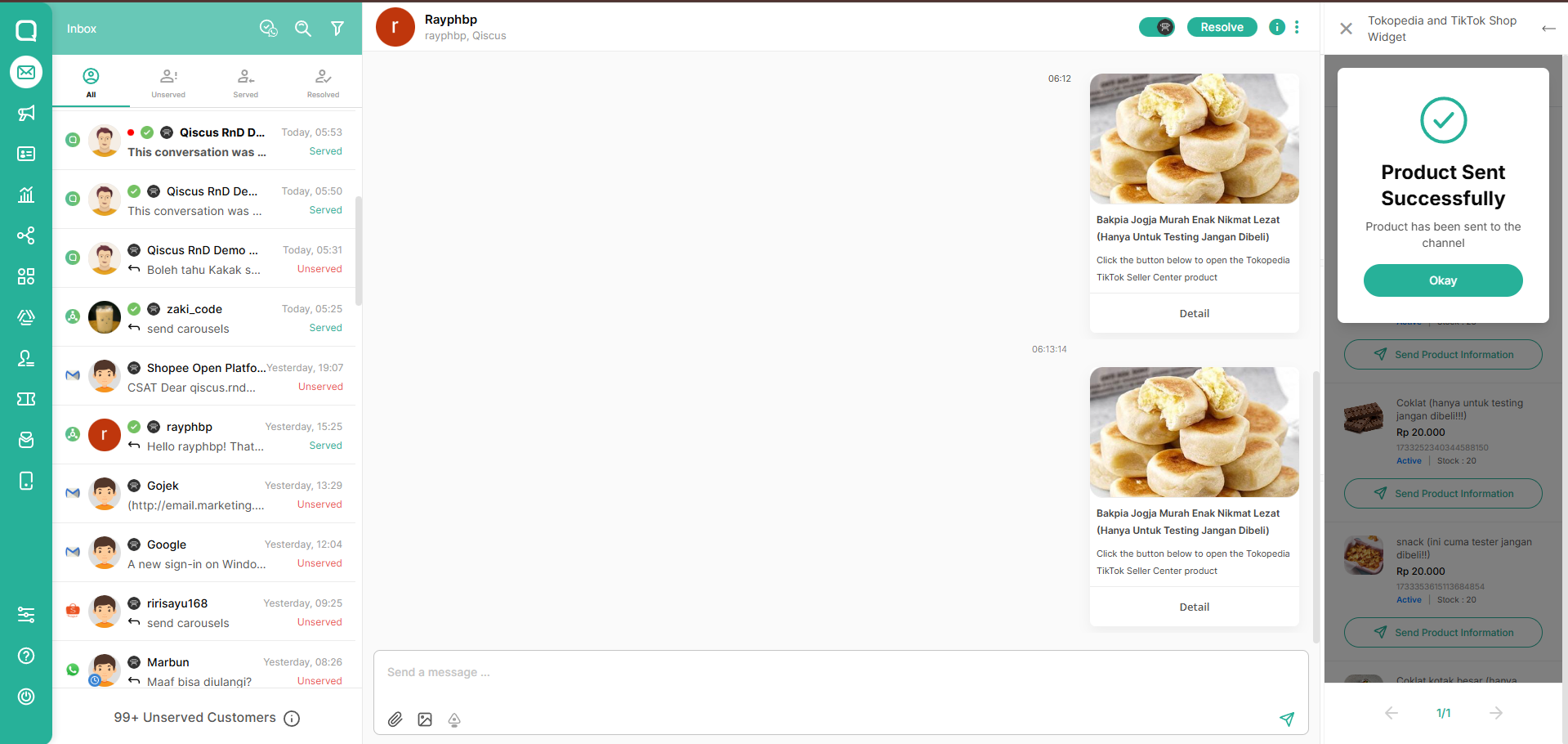Open the Google conversation
The width and height of the screenshot is (1568, 744).
click(204, 553)
